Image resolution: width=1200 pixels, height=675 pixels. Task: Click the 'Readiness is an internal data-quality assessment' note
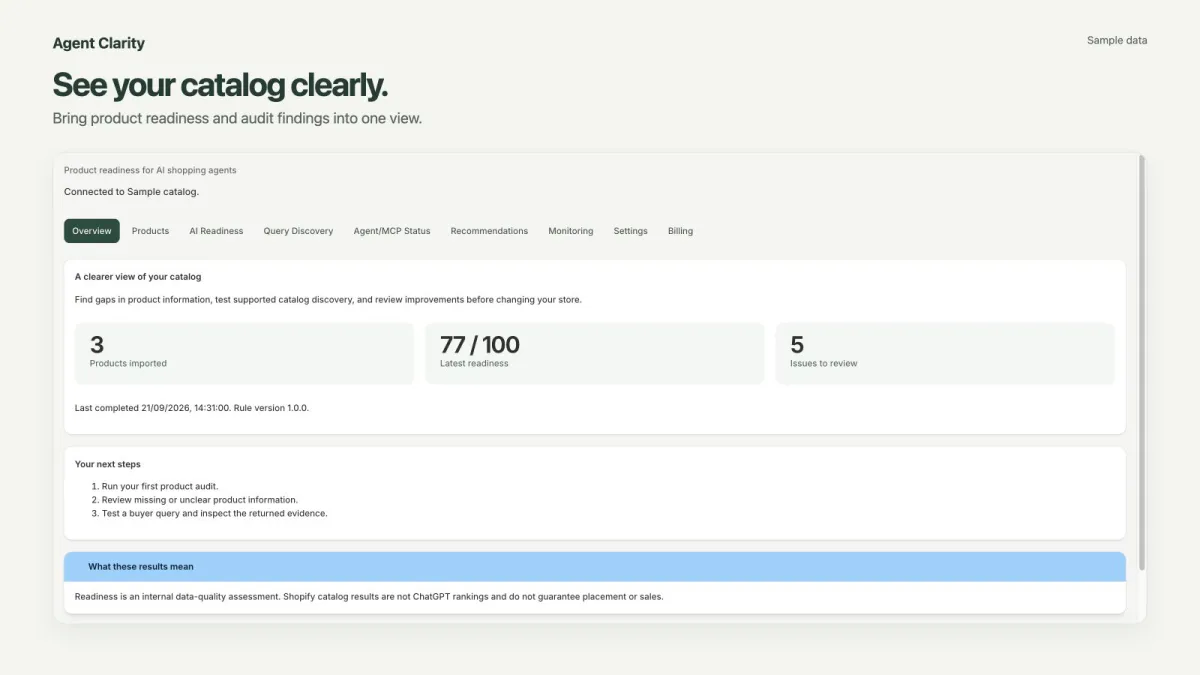click(x=369, y=597)
